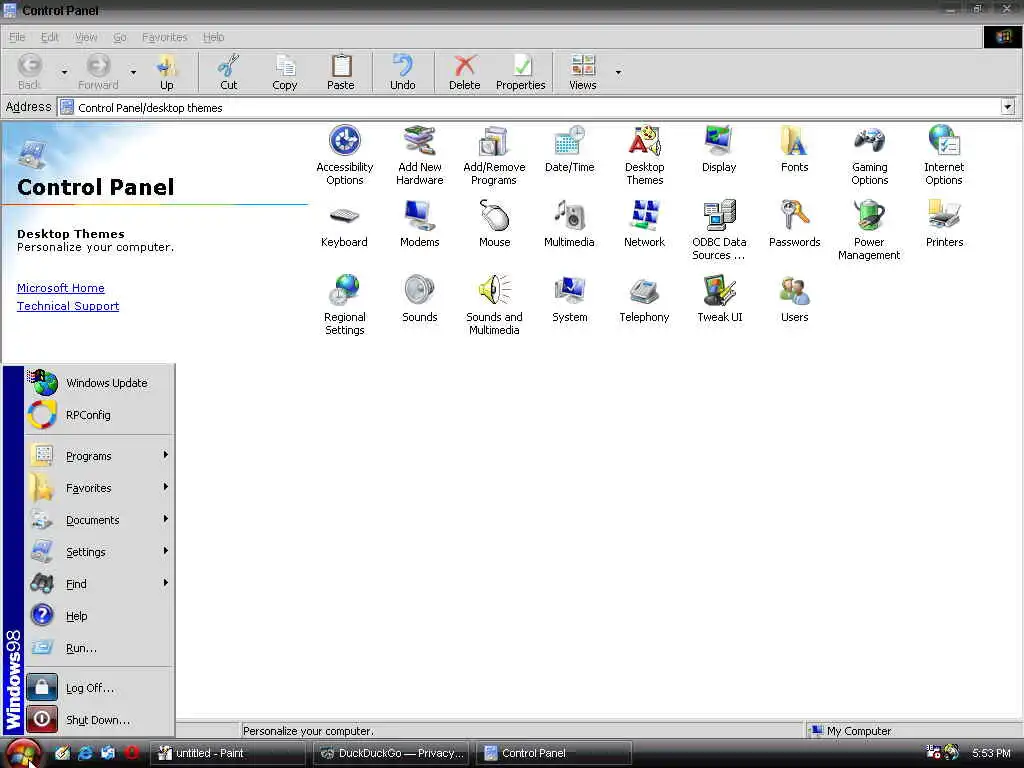The image size is (1024, 768).
Task: Open the View menu
Action: (x=86, y=37)
